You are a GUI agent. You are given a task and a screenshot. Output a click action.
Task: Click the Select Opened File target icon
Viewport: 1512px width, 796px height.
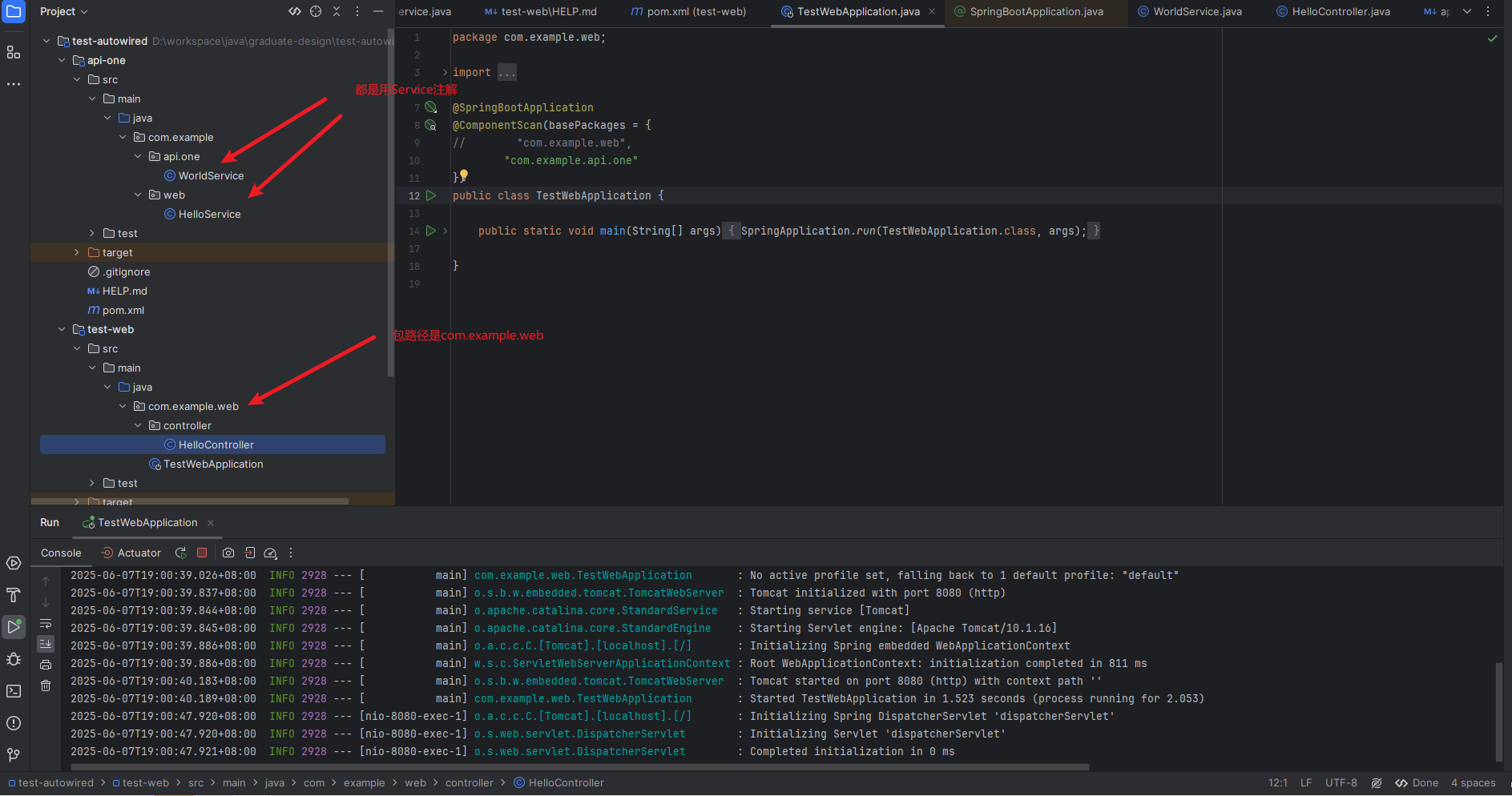click(x=316, y=11)
